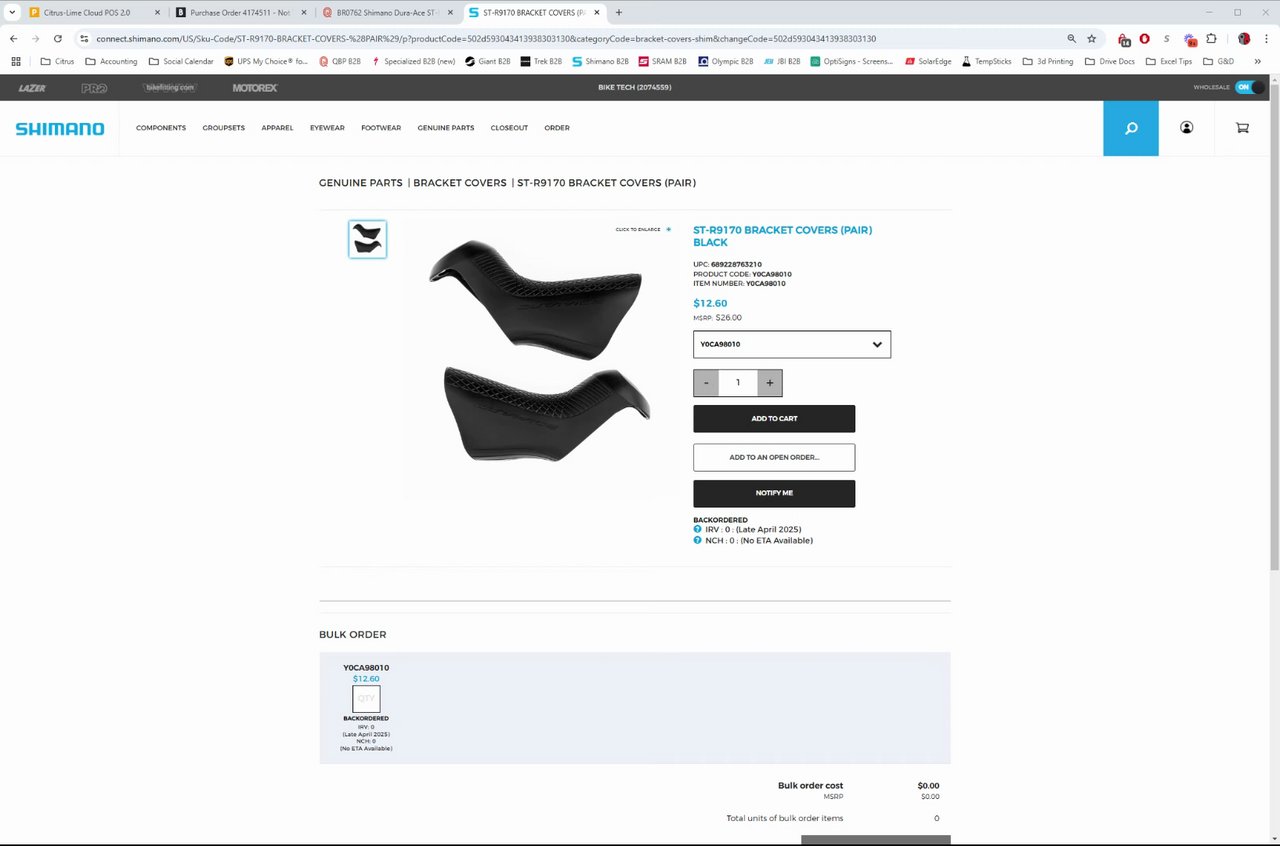Click the IRV availability help icon
1280x846 pixels.
tap(698, 530)
